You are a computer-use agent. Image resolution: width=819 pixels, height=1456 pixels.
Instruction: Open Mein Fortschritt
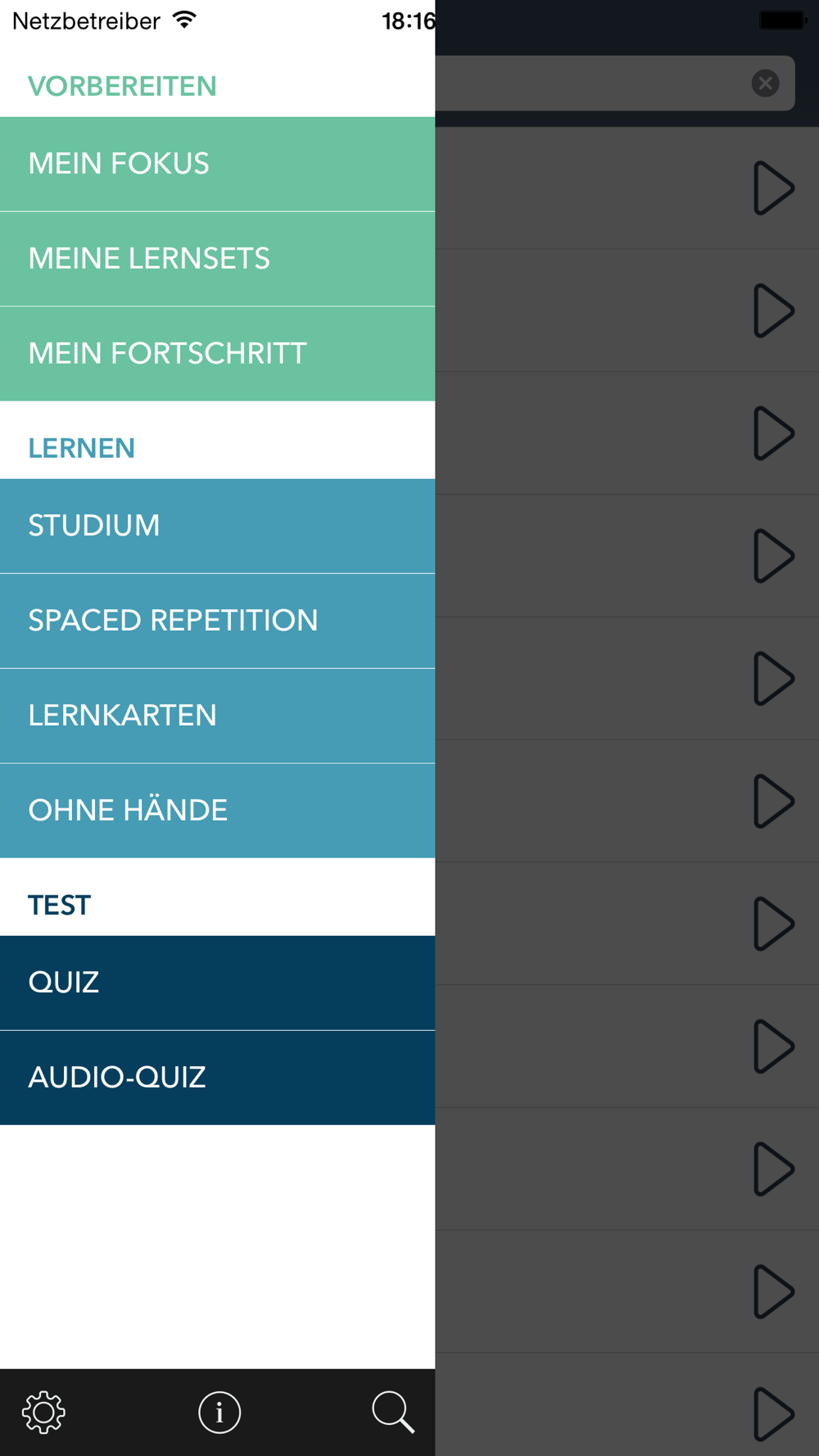[217, 354]
